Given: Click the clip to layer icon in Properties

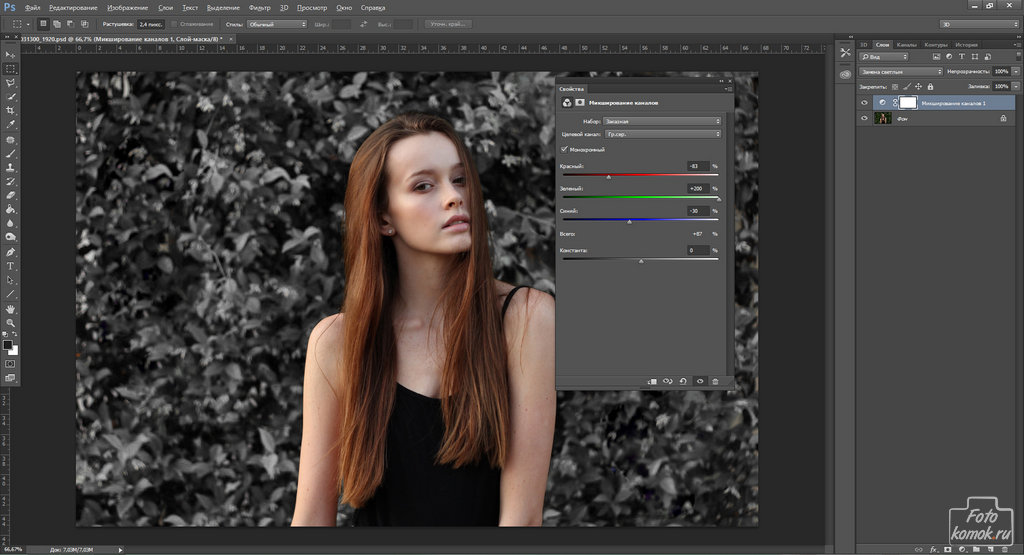Looking at the screenshot, I should (x=652, y=381).
